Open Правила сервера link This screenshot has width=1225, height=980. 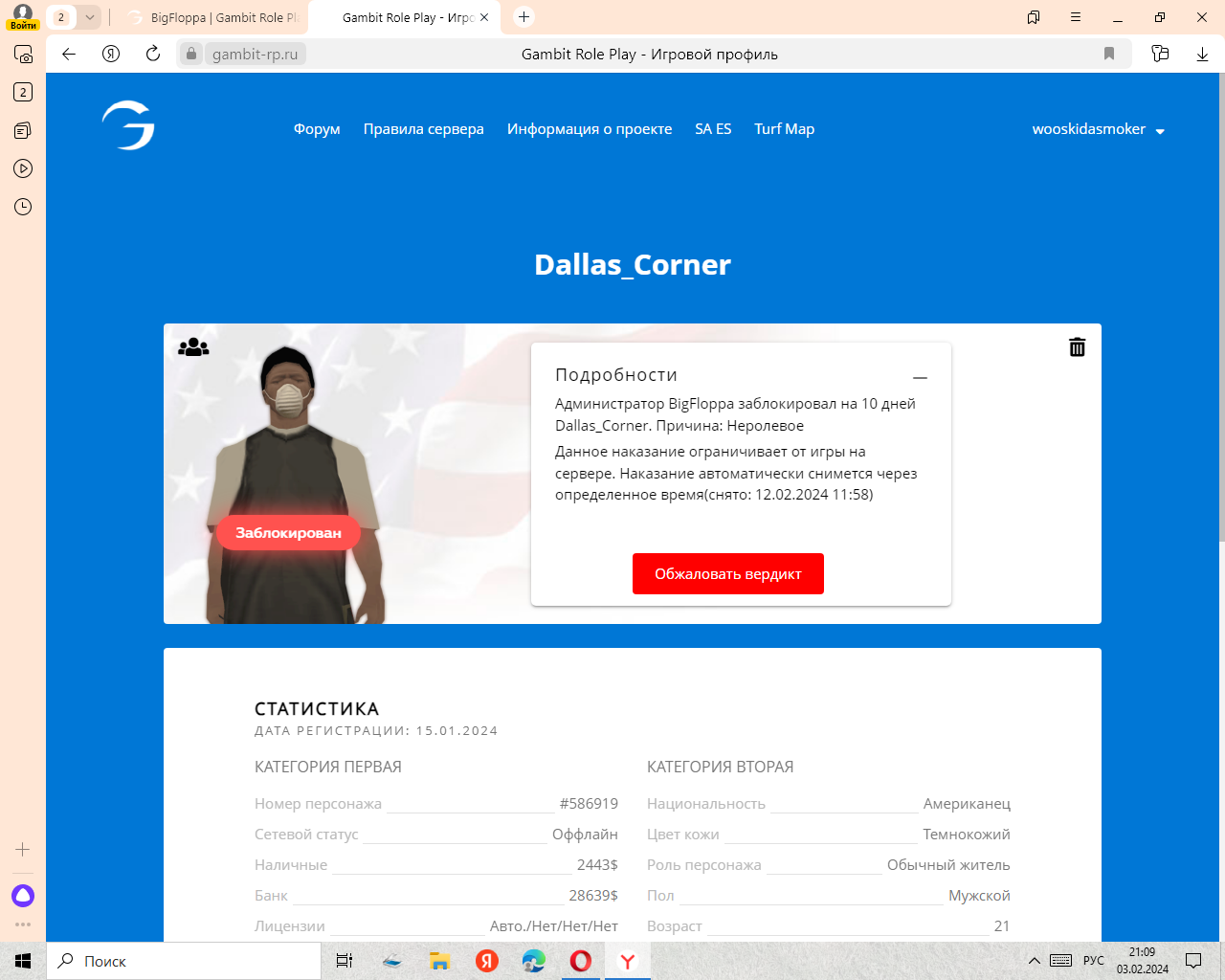pos(423,129)
